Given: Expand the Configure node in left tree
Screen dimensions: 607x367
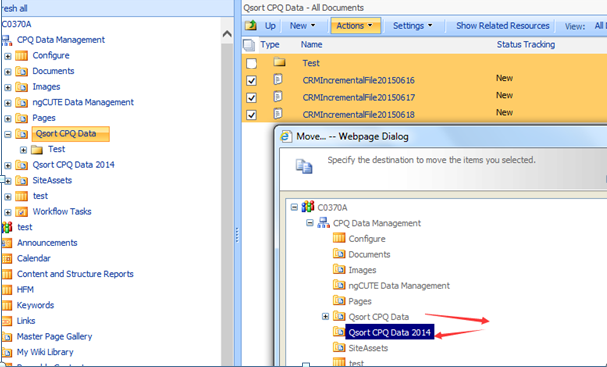Looking at the screenshot, I should [8, 56].
